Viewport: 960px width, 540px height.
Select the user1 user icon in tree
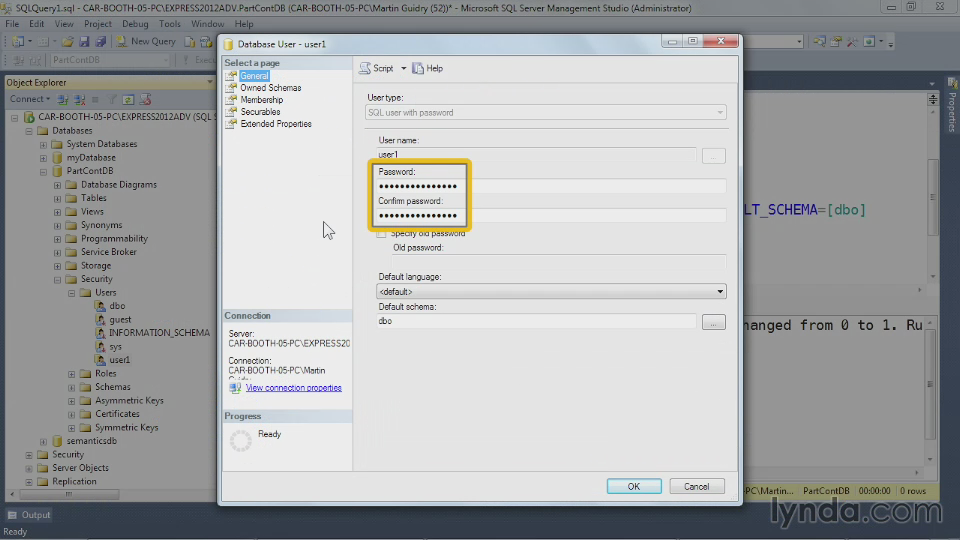100,359
